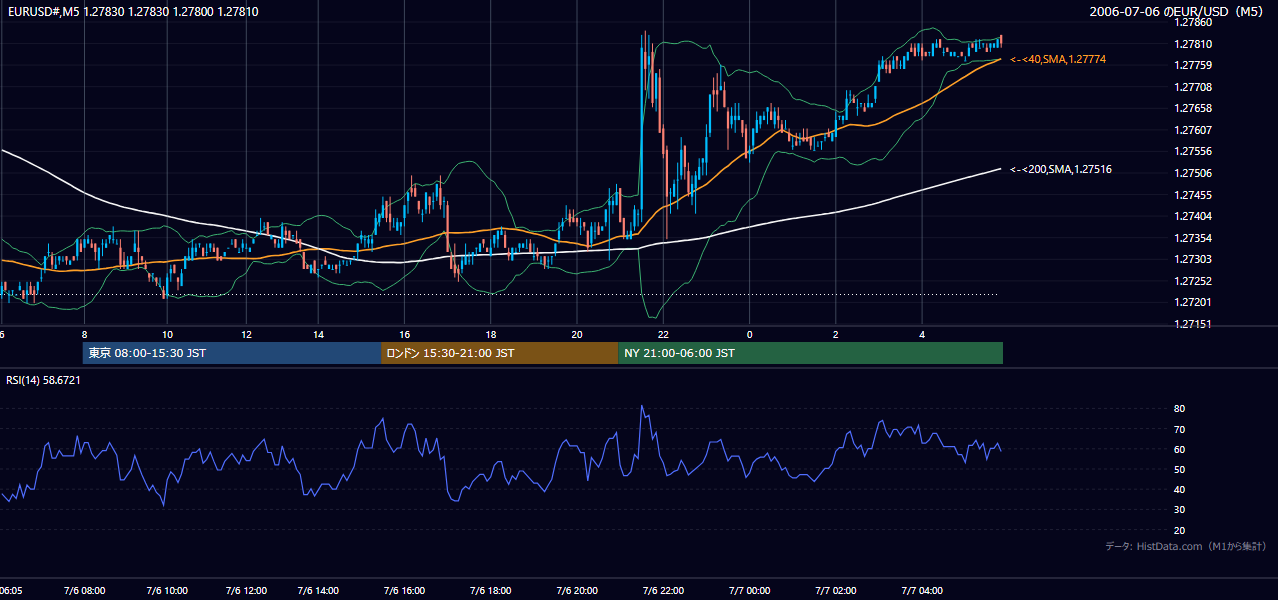Click the 7/7 00:00 bottom time label
This screenshot has height=600, width=1278.
(x=748, y=591)
